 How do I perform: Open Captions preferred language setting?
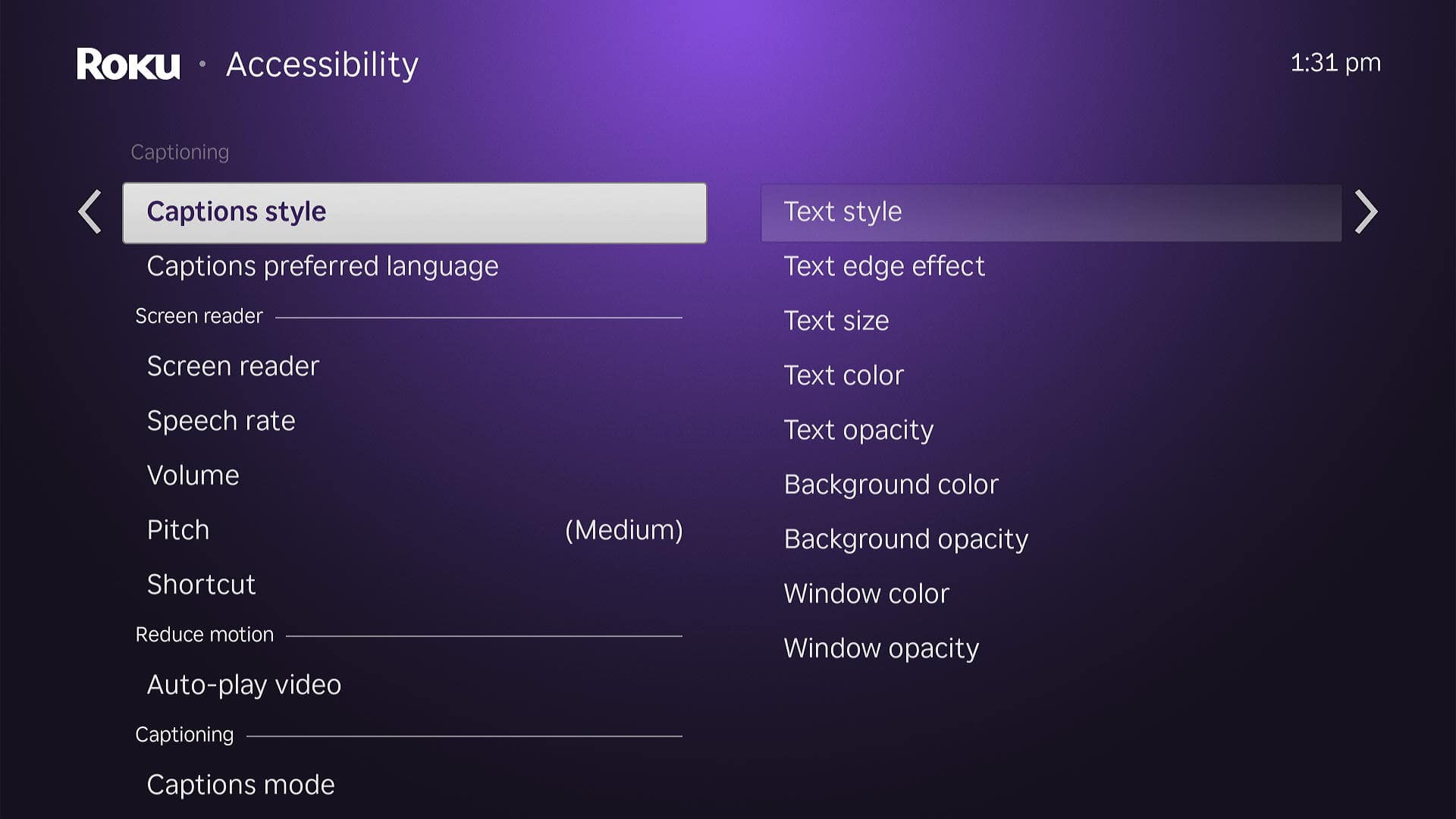click(x=322, y=265)
